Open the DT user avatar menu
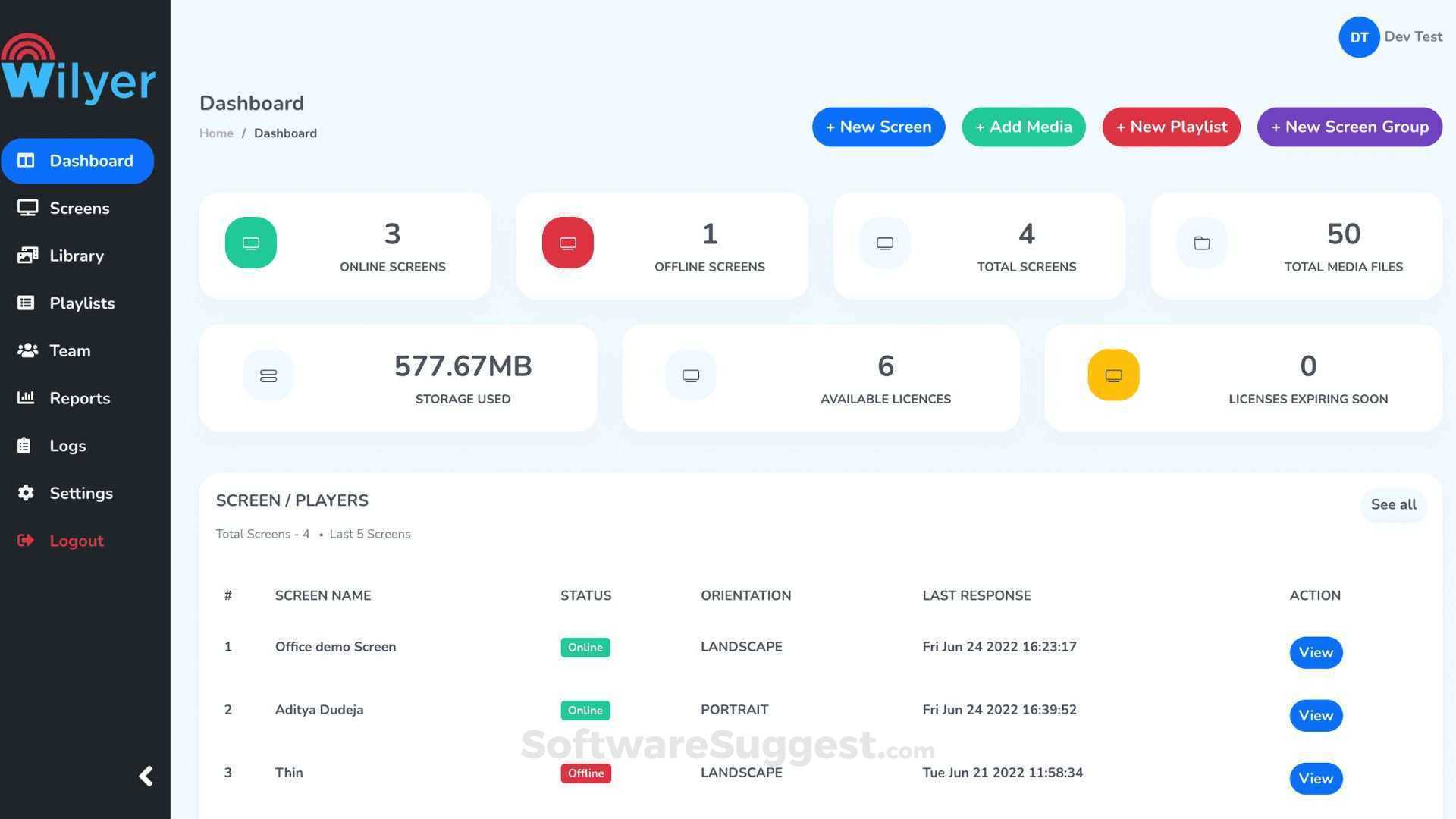Screen dimensions: 1456x819 click(x=1359, y=36)
